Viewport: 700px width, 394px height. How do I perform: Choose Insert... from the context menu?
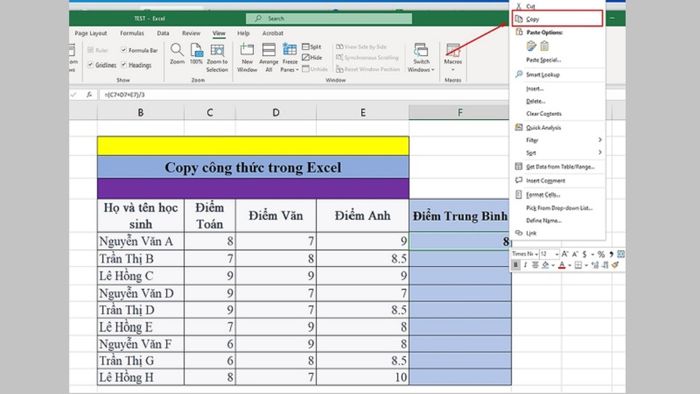click(534, 88)
